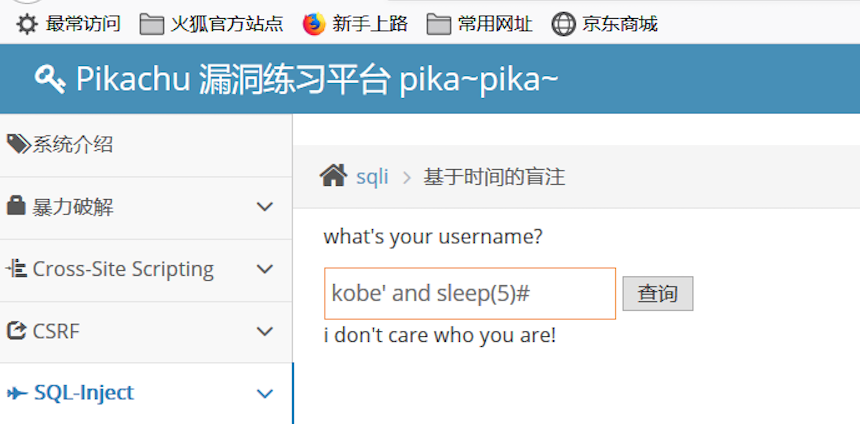Click the key icon in the Pikachu header
Screen dimensions: 860x424
tap(50, 78)
